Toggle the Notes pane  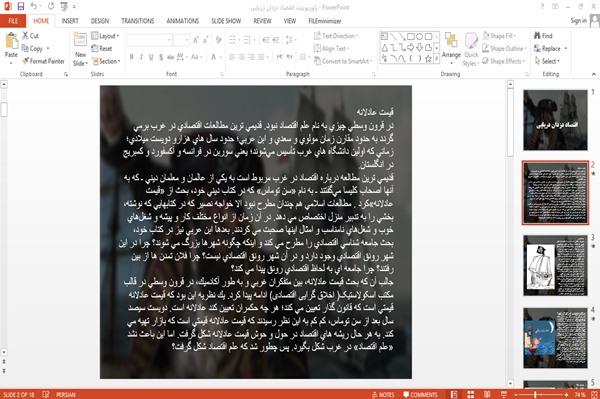pos(383,394)
